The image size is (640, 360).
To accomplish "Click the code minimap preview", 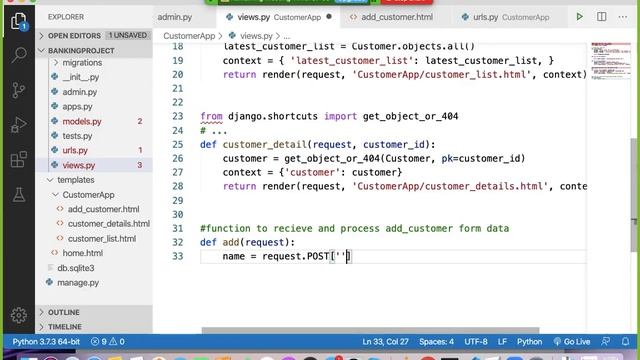I will click(x=611, y=61).
